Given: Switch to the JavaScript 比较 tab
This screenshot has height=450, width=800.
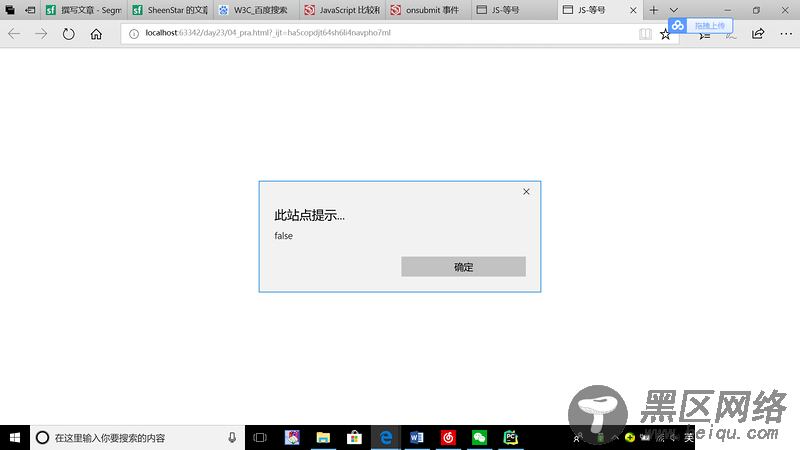Looking at the screenshot, I should (x=342, y=10).
